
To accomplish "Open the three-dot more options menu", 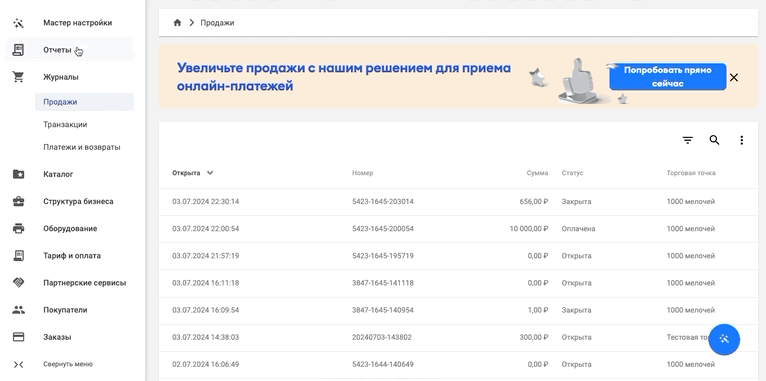I will [742, 141].
